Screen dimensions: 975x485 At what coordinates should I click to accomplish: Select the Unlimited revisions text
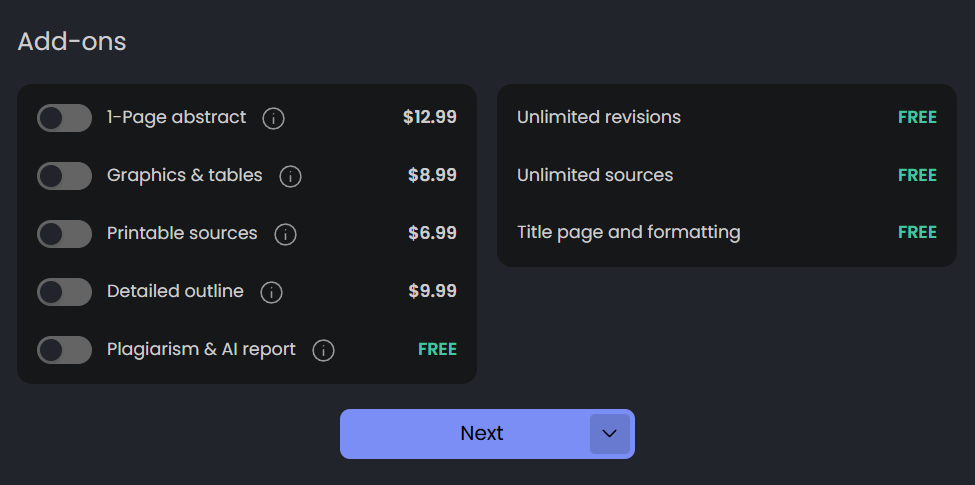(x=599, y=117)
